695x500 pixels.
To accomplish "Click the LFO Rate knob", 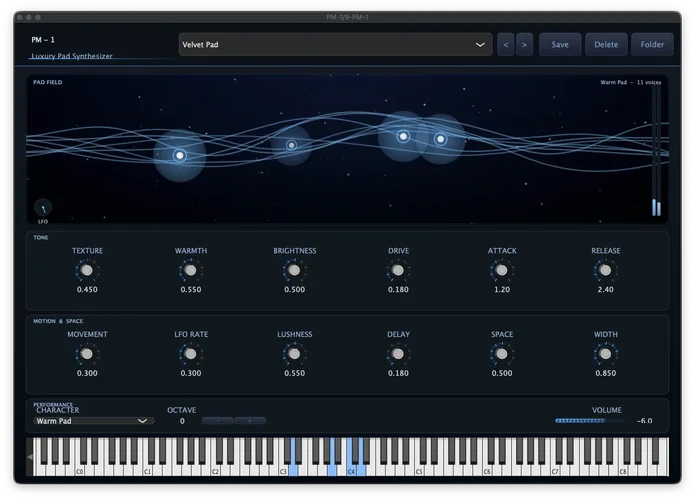I will [x=191, y=354].
